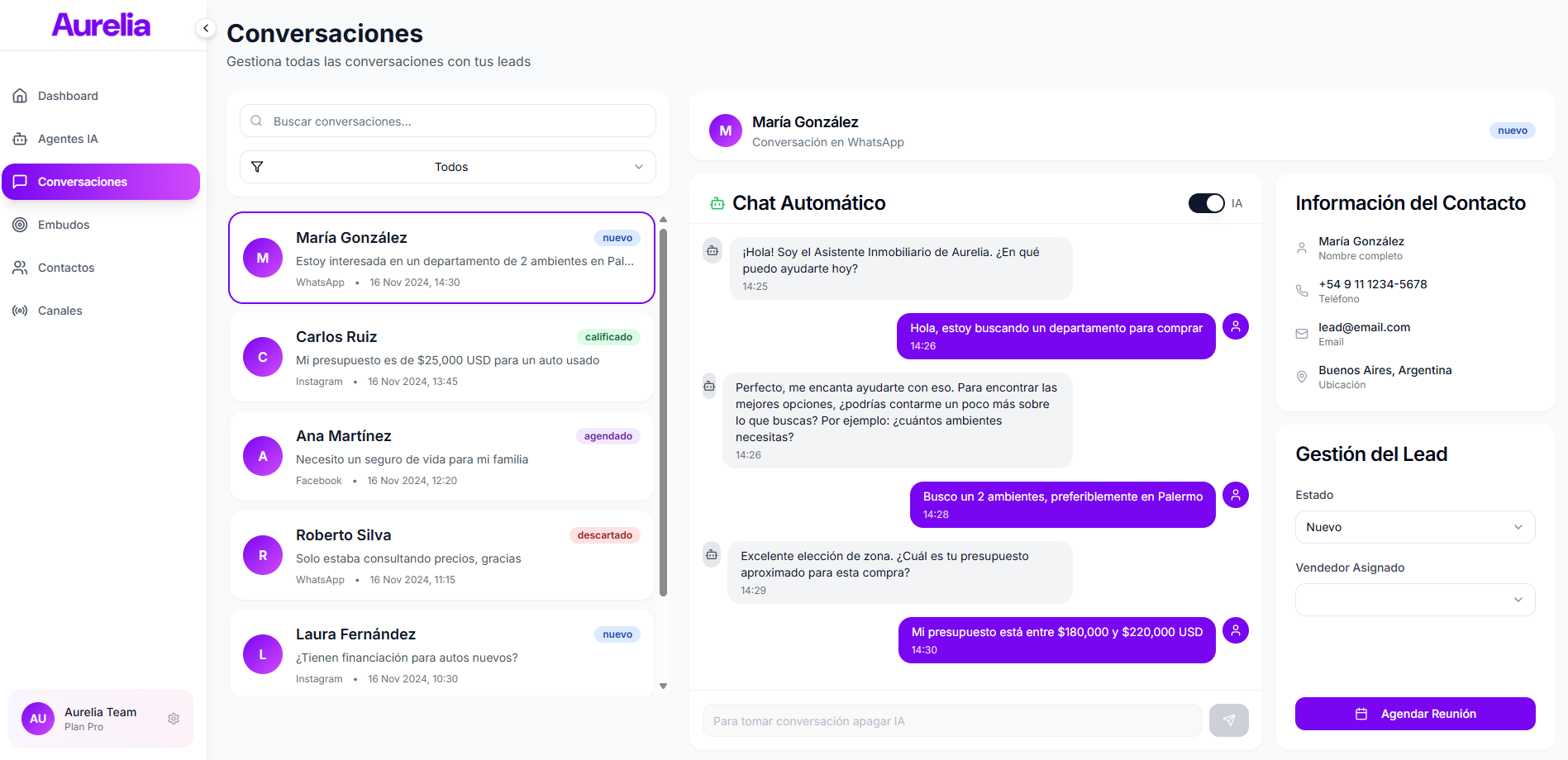Open the Contactos menu item
Image resolution: width=1568 pixels, height=760 pixels.
coord(66,268)
